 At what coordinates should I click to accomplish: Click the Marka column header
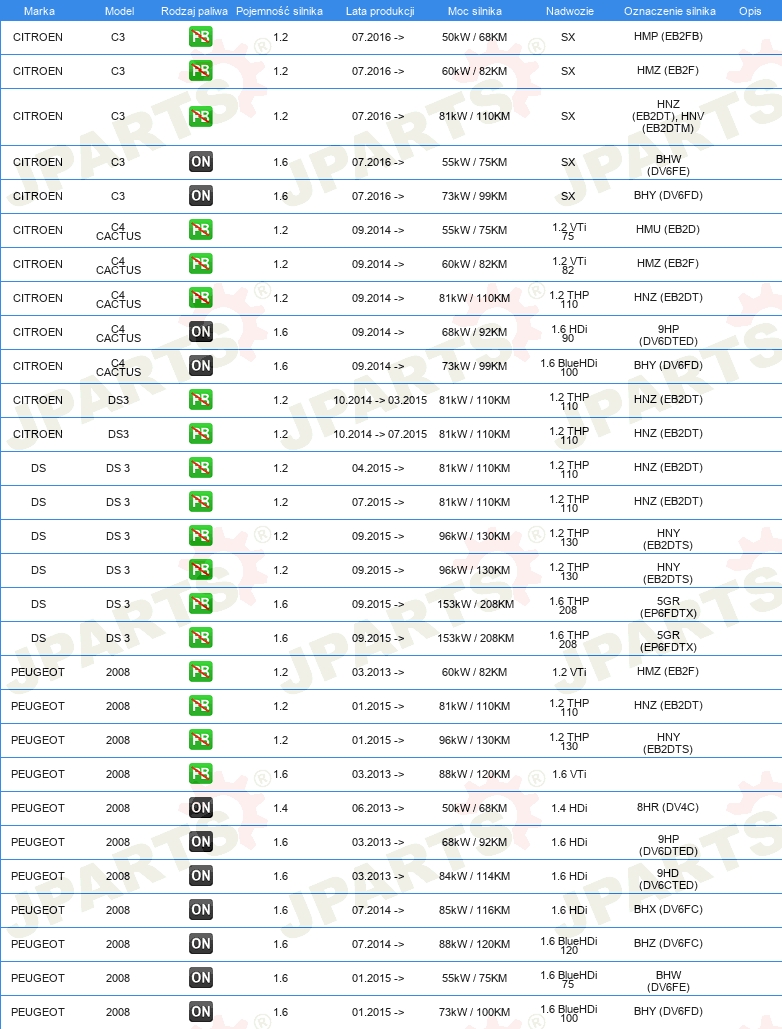tap(39, 11)
